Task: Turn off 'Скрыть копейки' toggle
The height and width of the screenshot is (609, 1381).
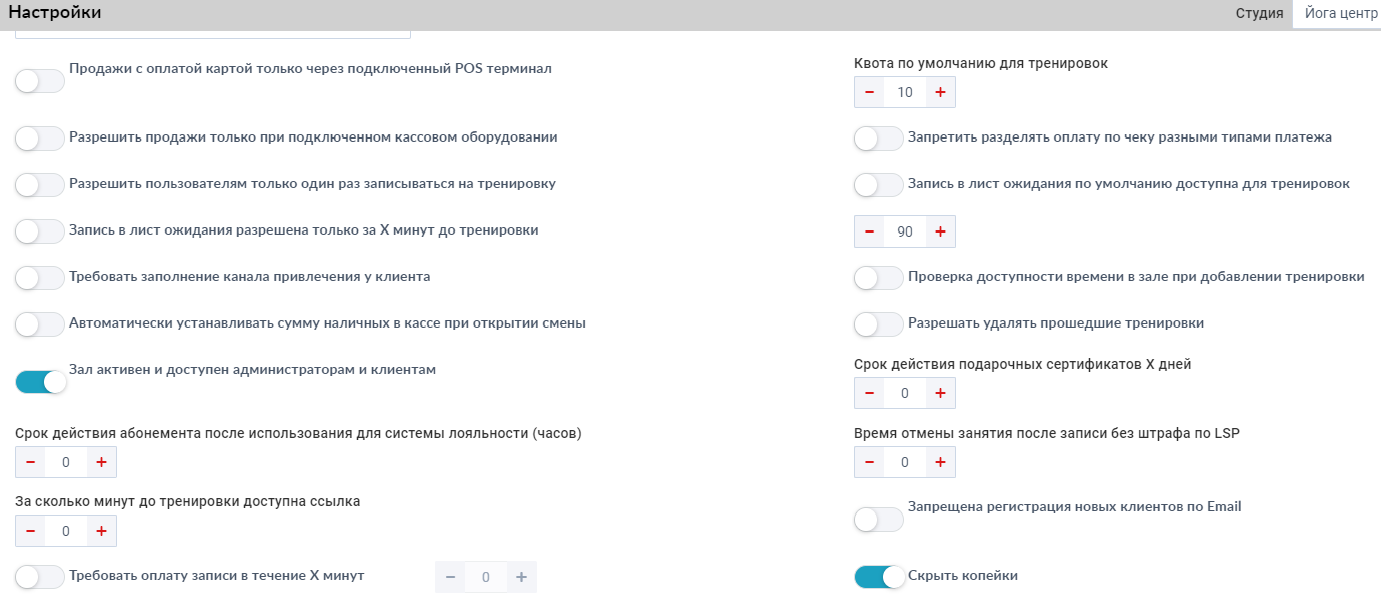Action: pyautogui.click(x=879, y=577)
